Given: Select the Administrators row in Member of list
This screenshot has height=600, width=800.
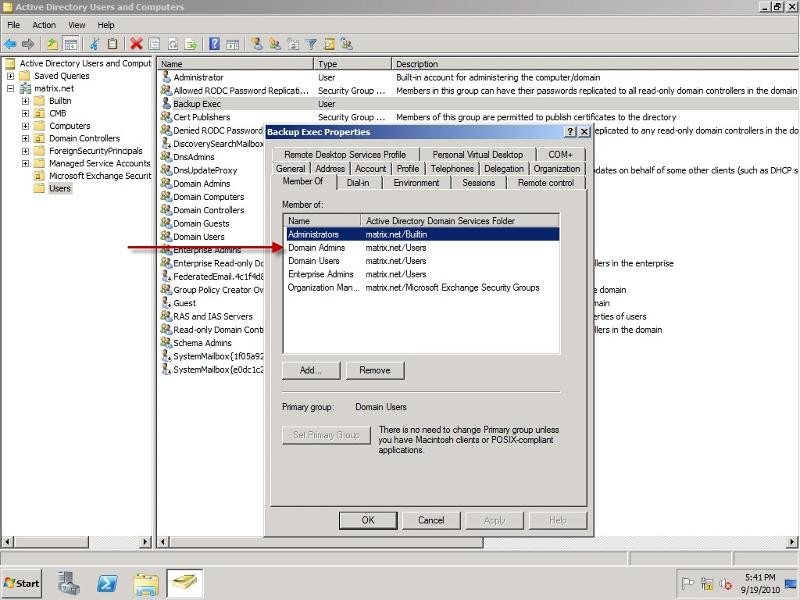Looking at the screenshot, I should click(x=421, y=235).
